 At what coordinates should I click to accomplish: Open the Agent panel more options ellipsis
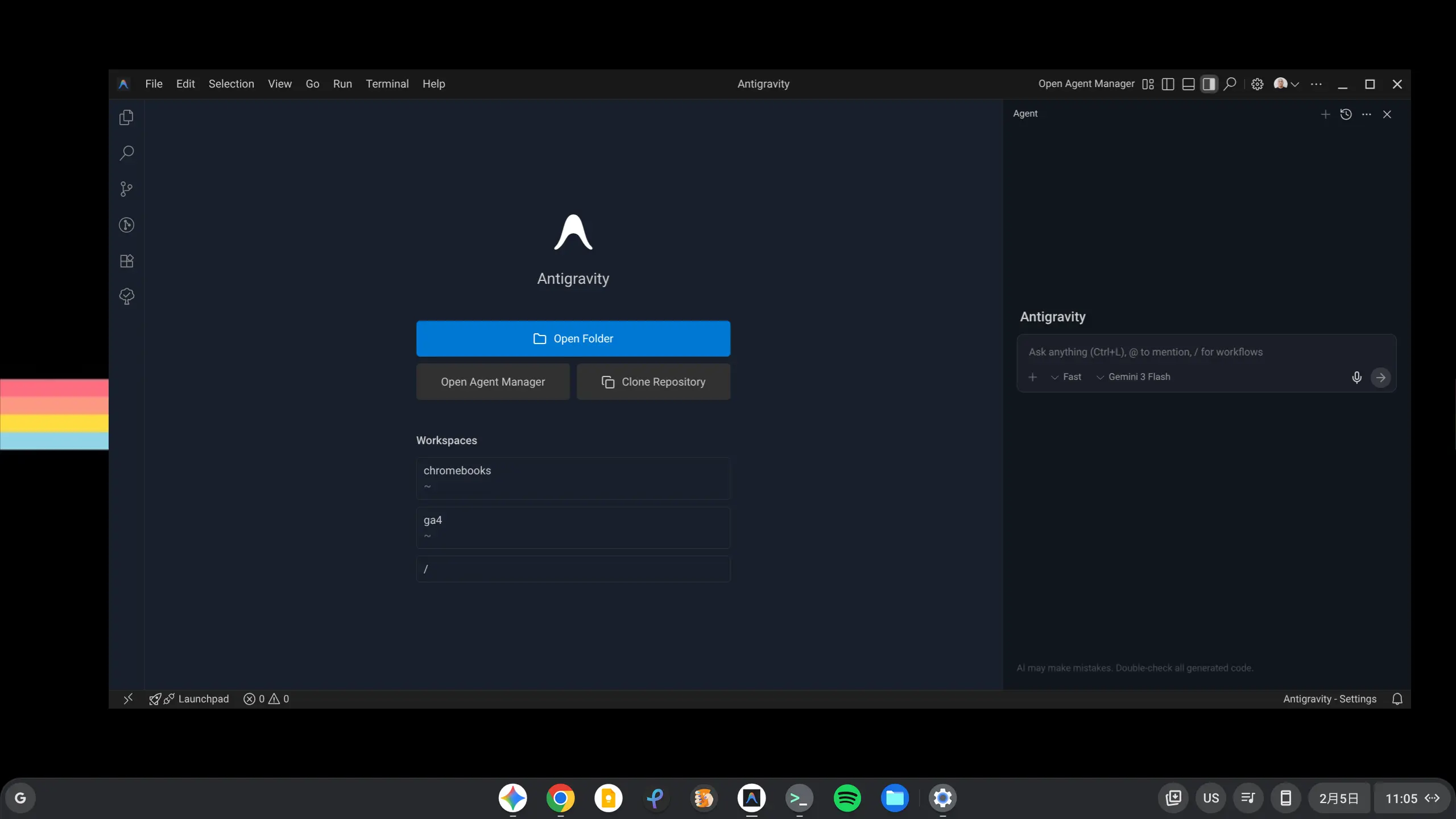1366,114
